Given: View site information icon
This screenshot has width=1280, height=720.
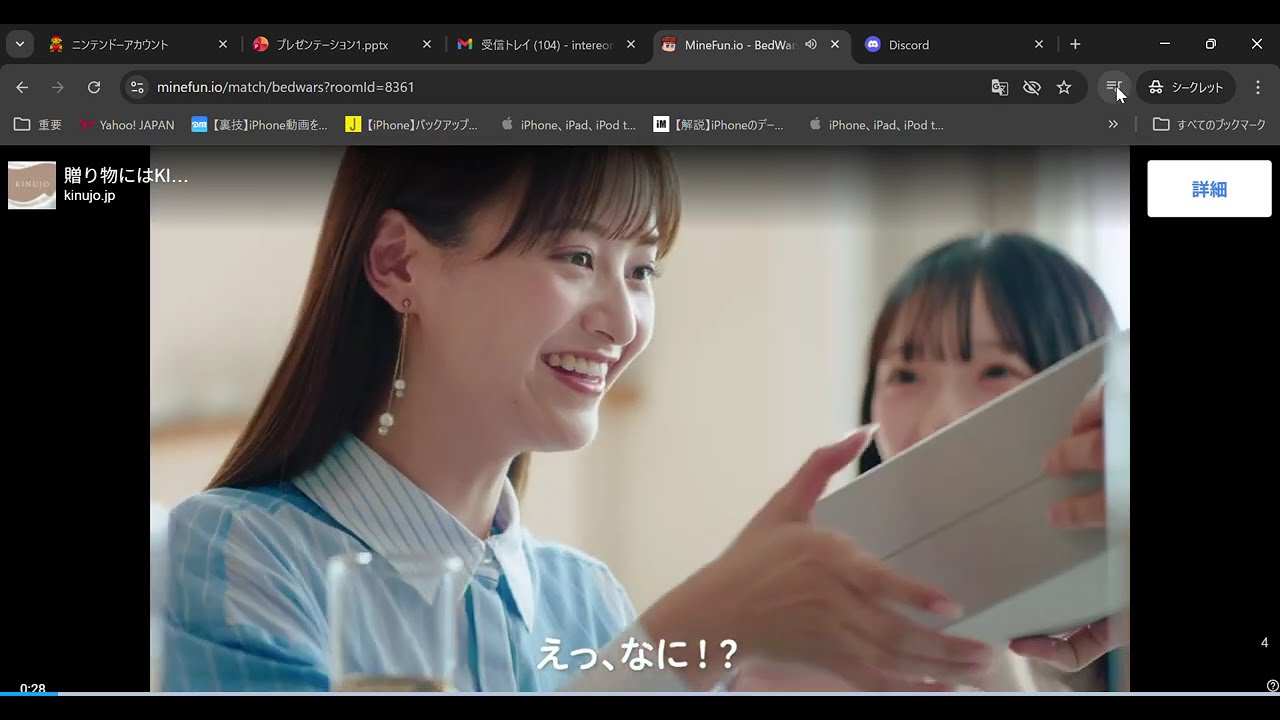Looking at the screenshot, I should point(138,87).
